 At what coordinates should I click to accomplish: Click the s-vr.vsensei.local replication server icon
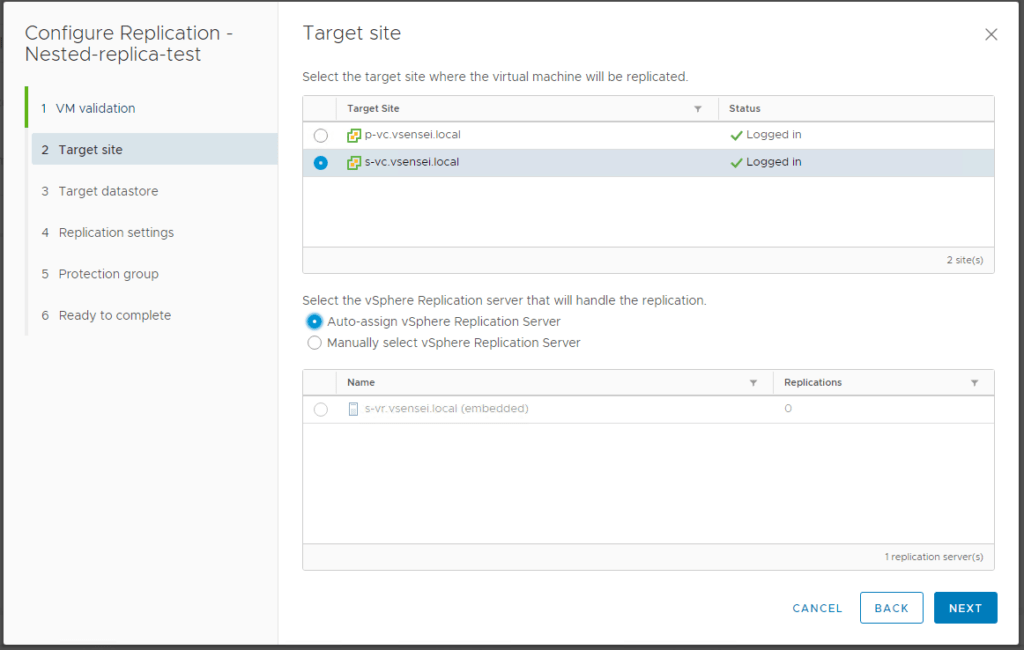tap(353, 409)
